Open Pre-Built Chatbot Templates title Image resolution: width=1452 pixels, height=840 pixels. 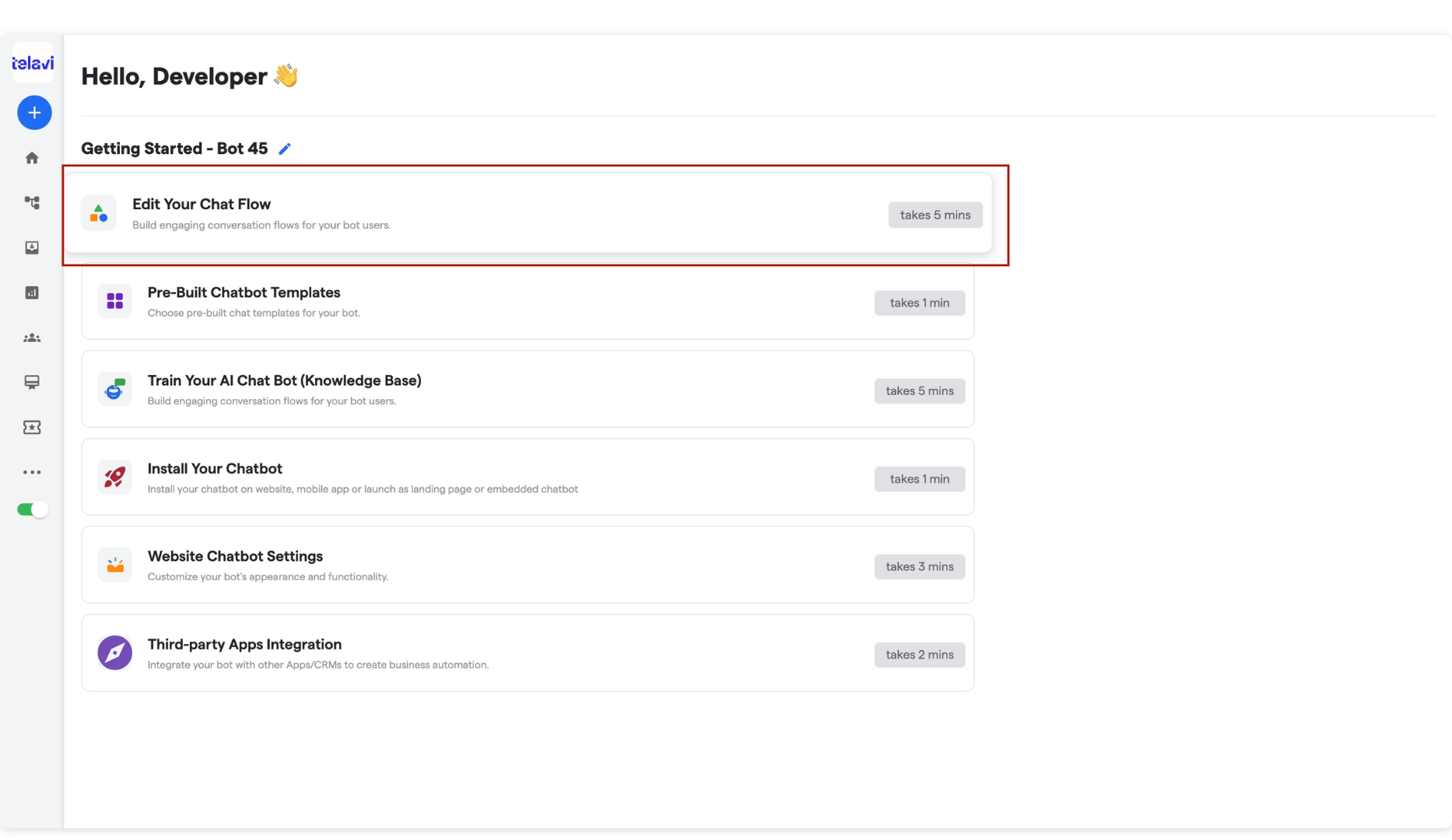click(244, 292)
